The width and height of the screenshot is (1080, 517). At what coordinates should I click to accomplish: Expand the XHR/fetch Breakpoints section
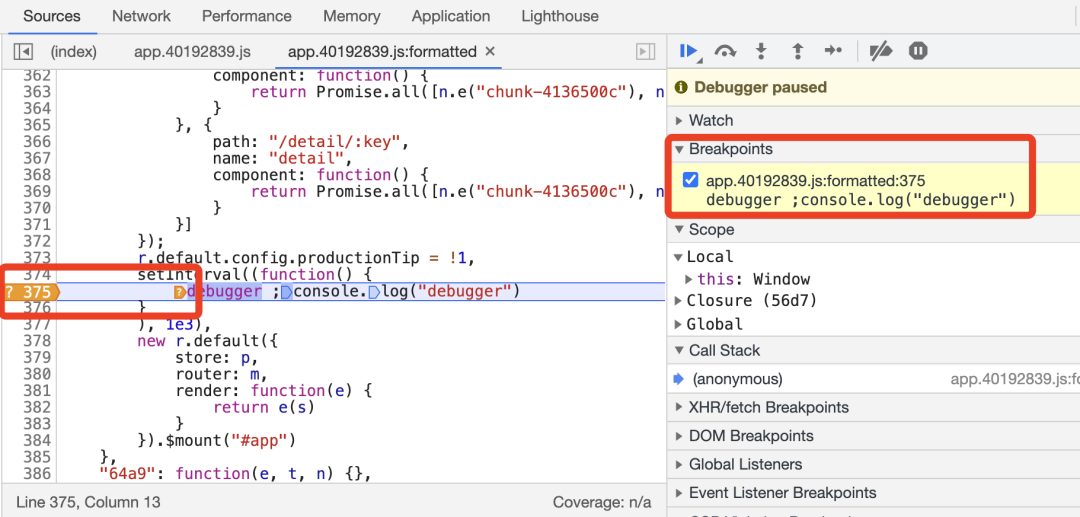tap(768, 407)
